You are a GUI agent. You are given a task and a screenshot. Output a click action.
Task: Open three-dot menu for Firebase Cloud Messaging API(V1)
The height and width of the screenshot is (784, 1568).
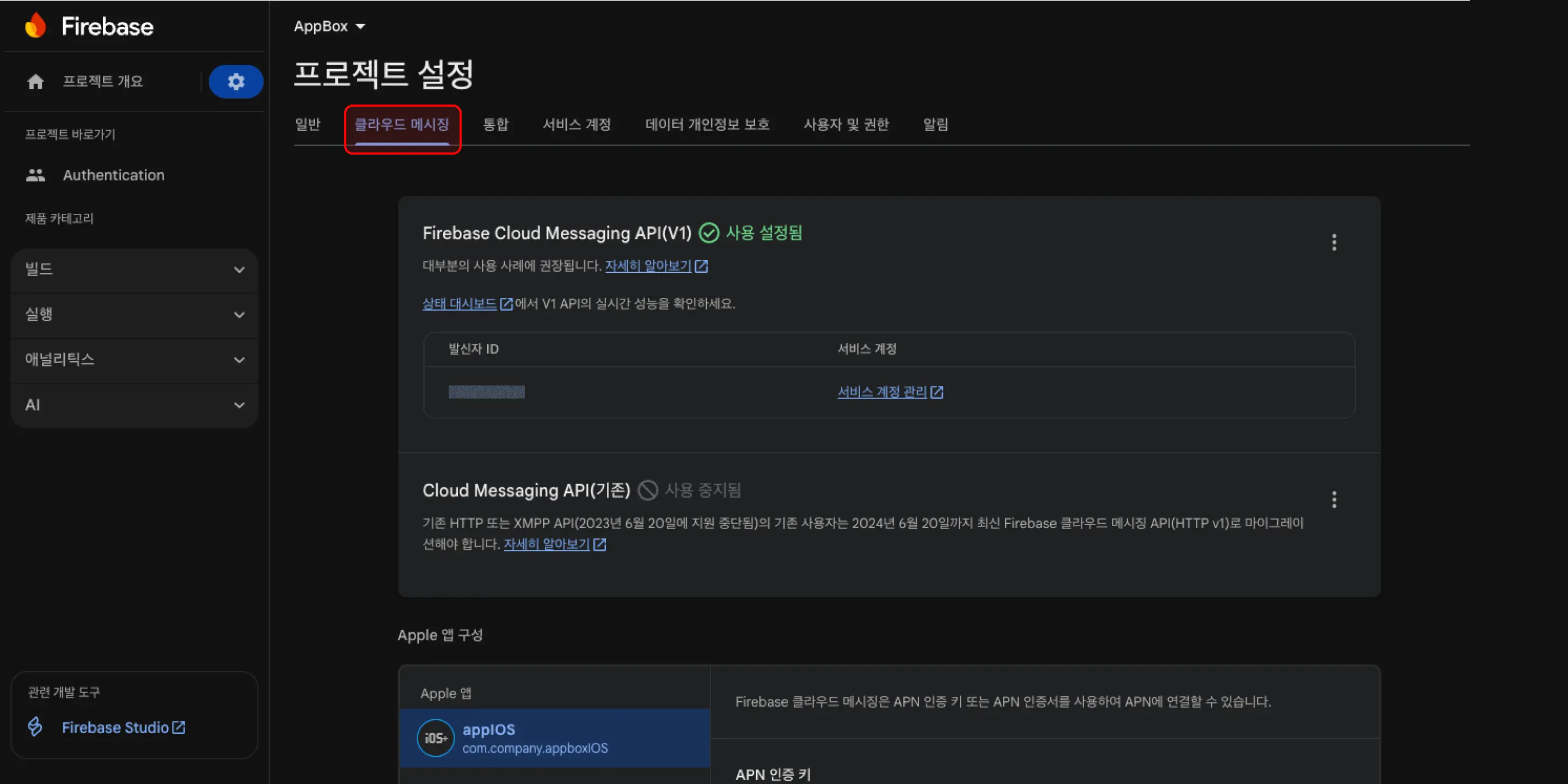click(x=1334, y=242)
